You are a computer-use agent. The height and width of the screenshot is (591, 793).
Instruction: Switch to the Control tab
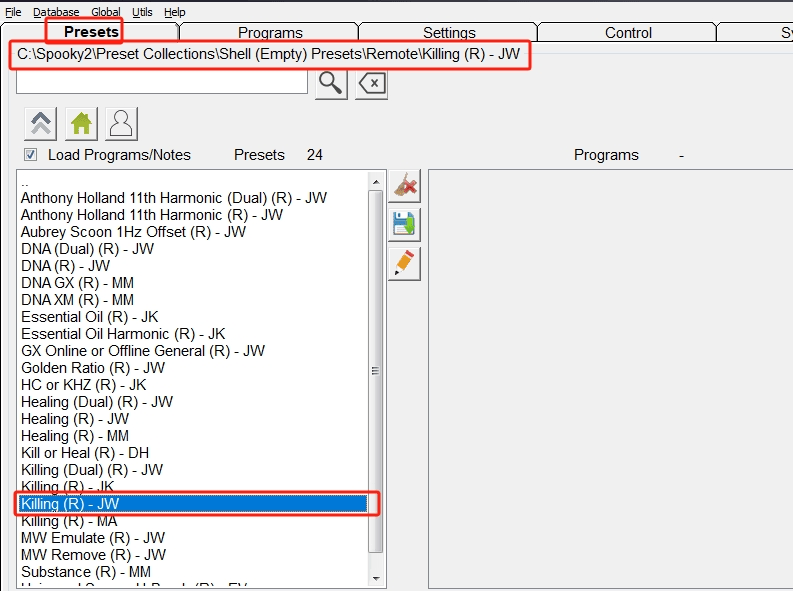tap(628, 33)
